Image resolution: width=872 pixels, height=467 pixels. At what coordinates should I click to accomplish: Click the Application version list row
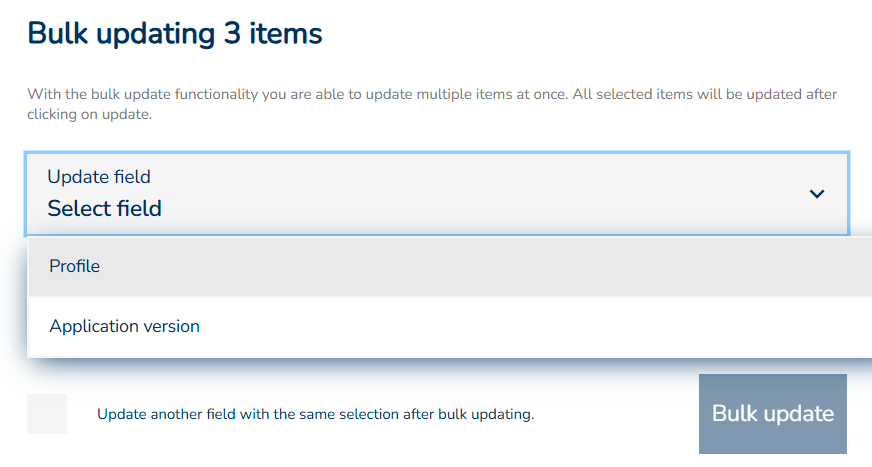click(x=448, y=327)
